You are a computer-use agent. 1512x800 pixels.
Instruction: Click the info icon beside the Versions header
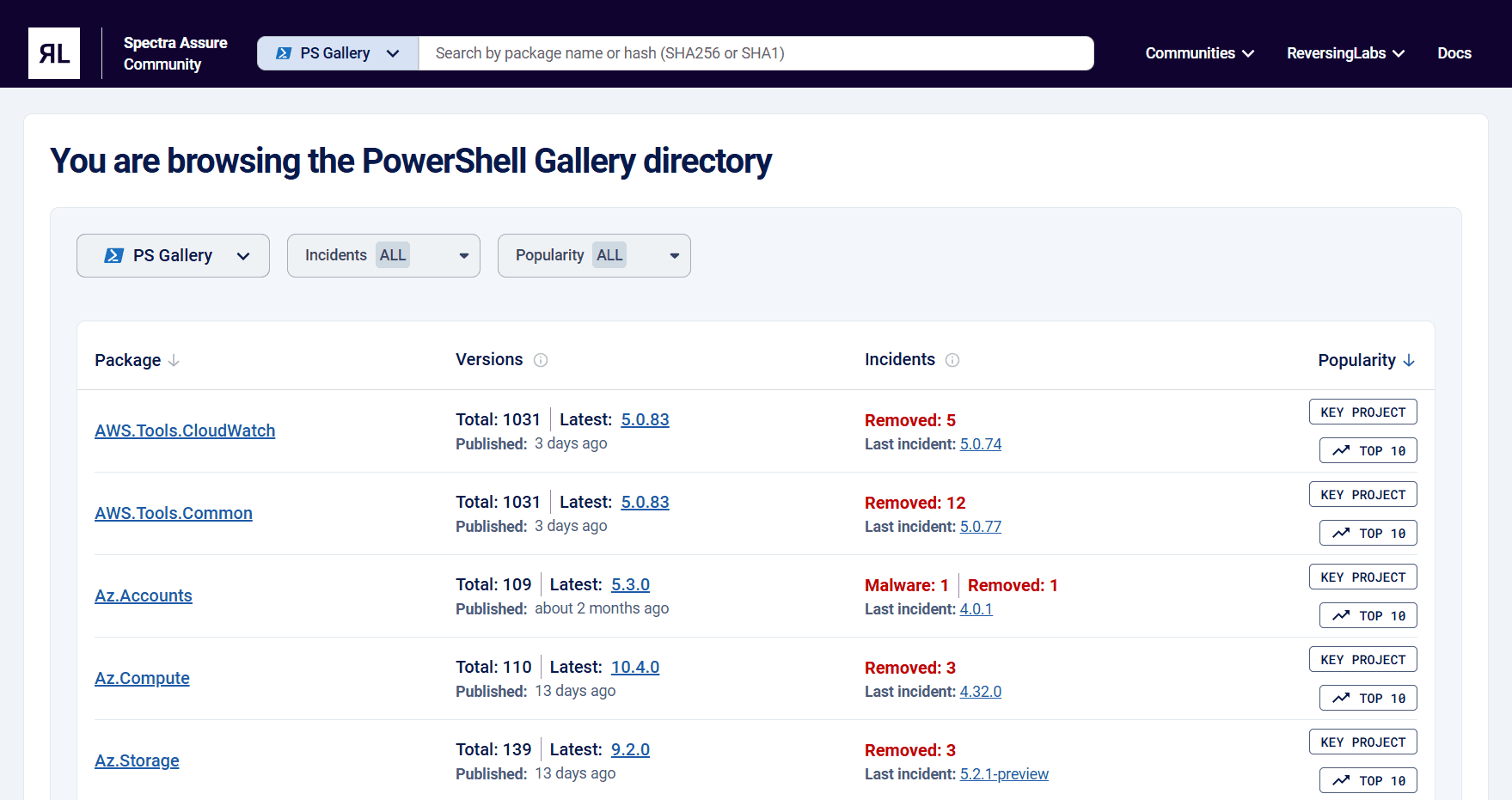pos(542,360)
